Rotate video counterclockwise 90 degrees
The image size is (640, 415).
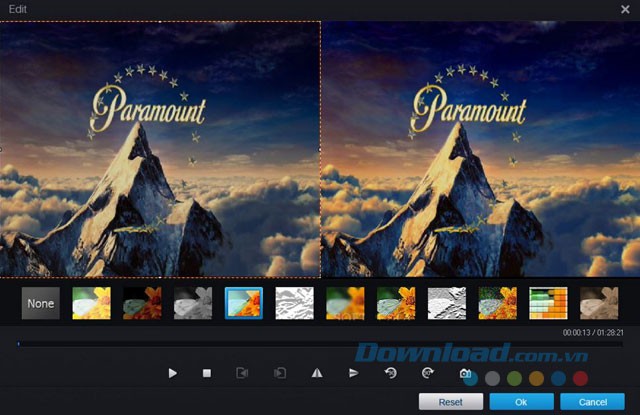[x=391, y=373]
